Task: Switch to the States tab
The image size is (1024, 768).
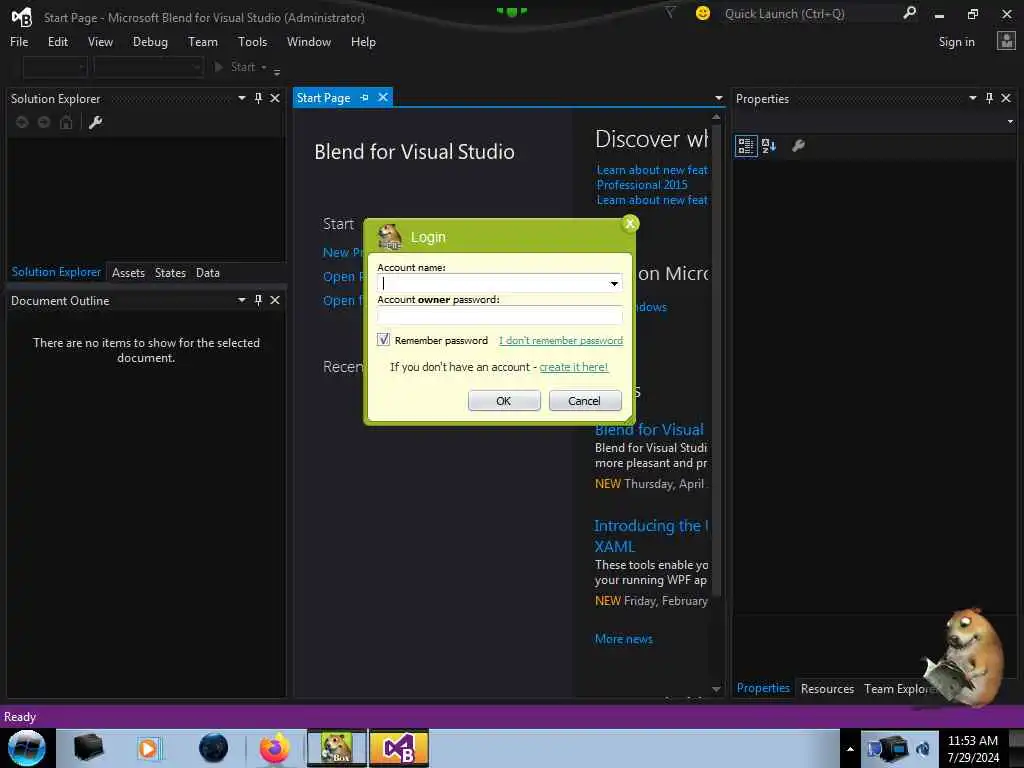Action: tap(170, 273)
